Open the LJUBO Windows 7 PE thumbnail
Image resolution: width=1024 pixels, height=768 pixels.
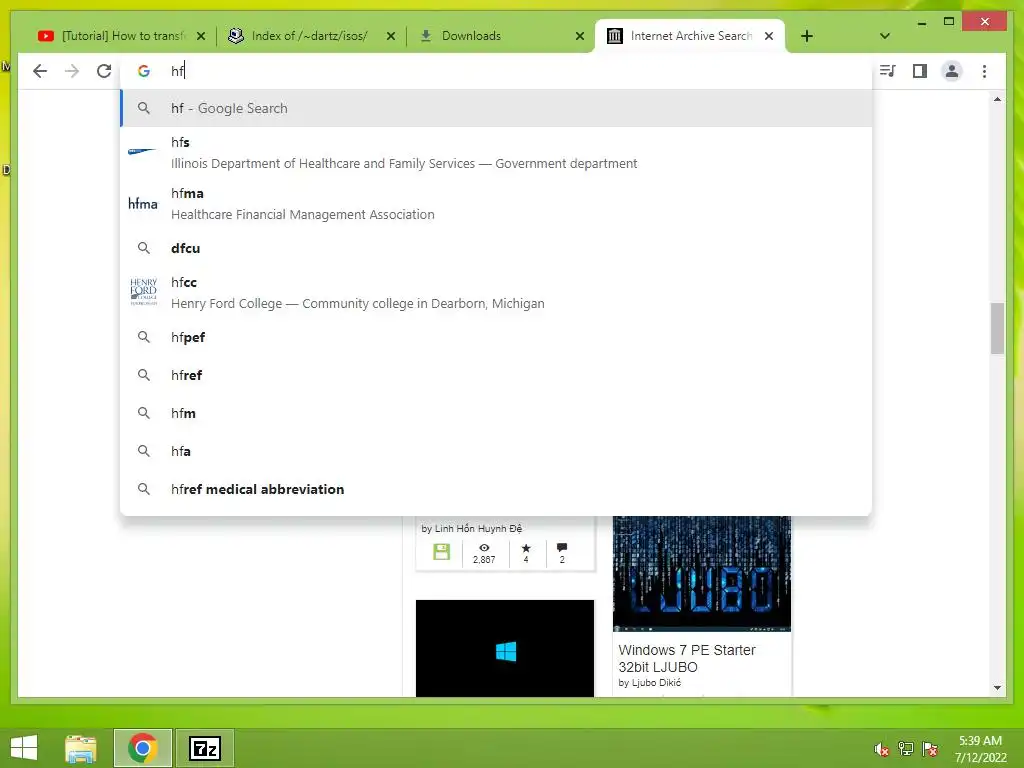pyautogui.click(x=701, y=574)
